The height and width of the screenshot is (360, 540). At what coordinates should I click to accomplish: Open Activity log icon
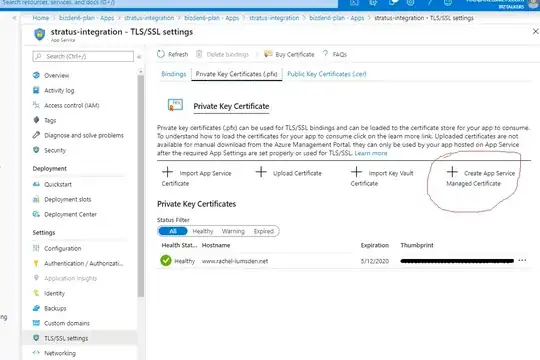tap(36, 90)
